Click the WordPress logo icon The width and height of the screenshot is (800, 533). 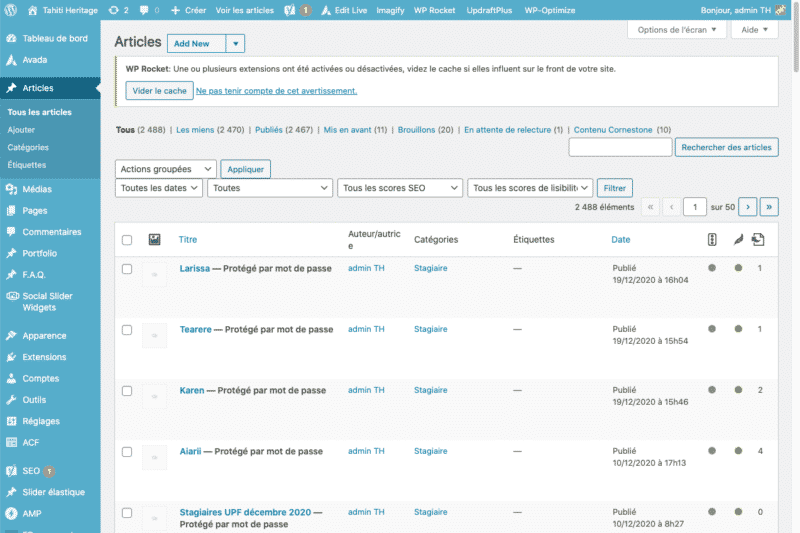click(x=11, y=10)
